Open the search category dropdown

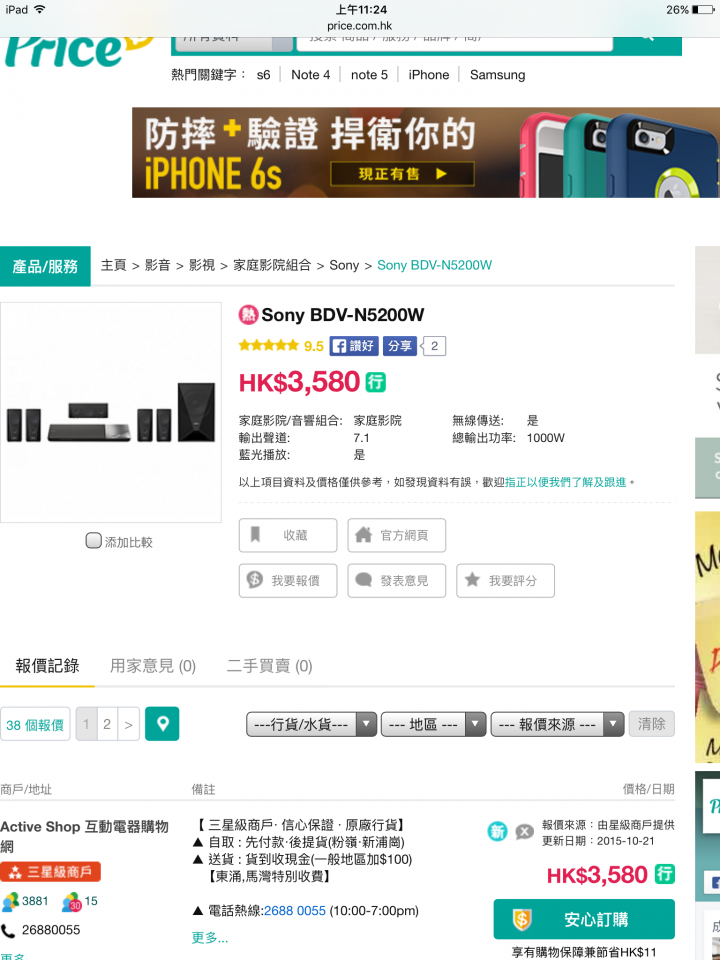point(234,43)
